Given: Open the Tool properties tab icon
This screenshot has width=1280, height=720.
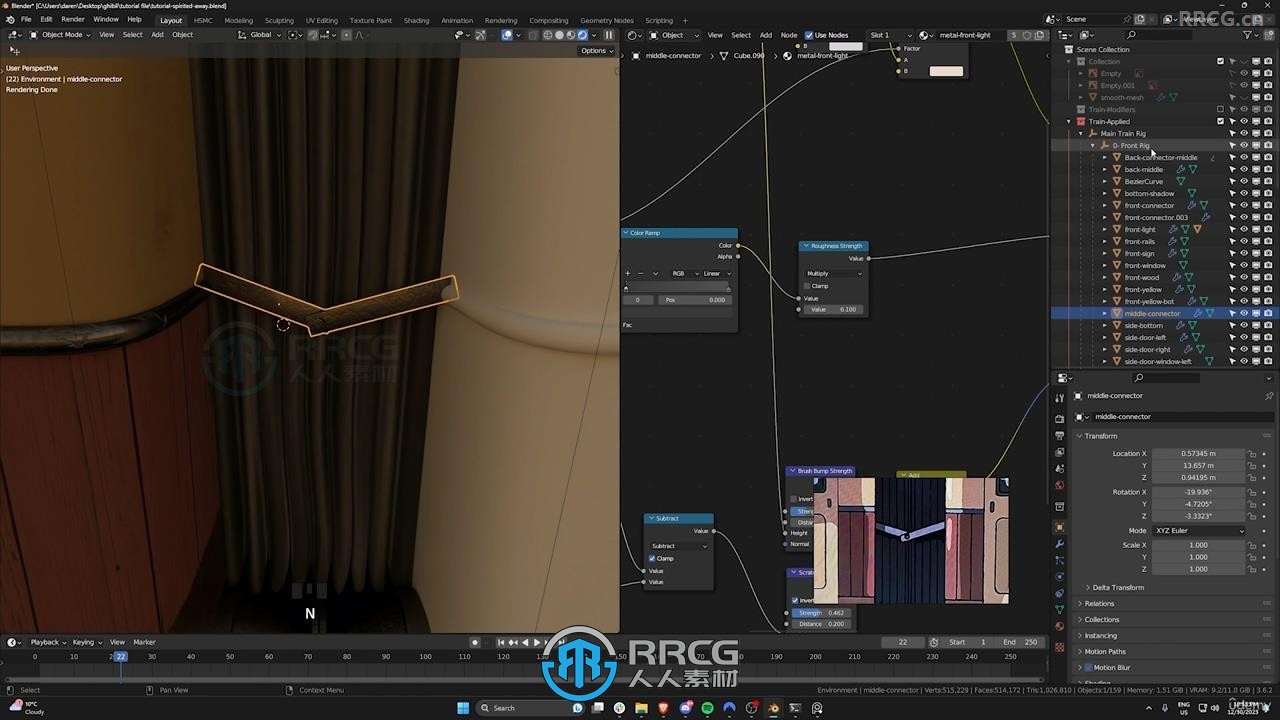Looking at the screenshot, I should click(x=1060, y=398).
